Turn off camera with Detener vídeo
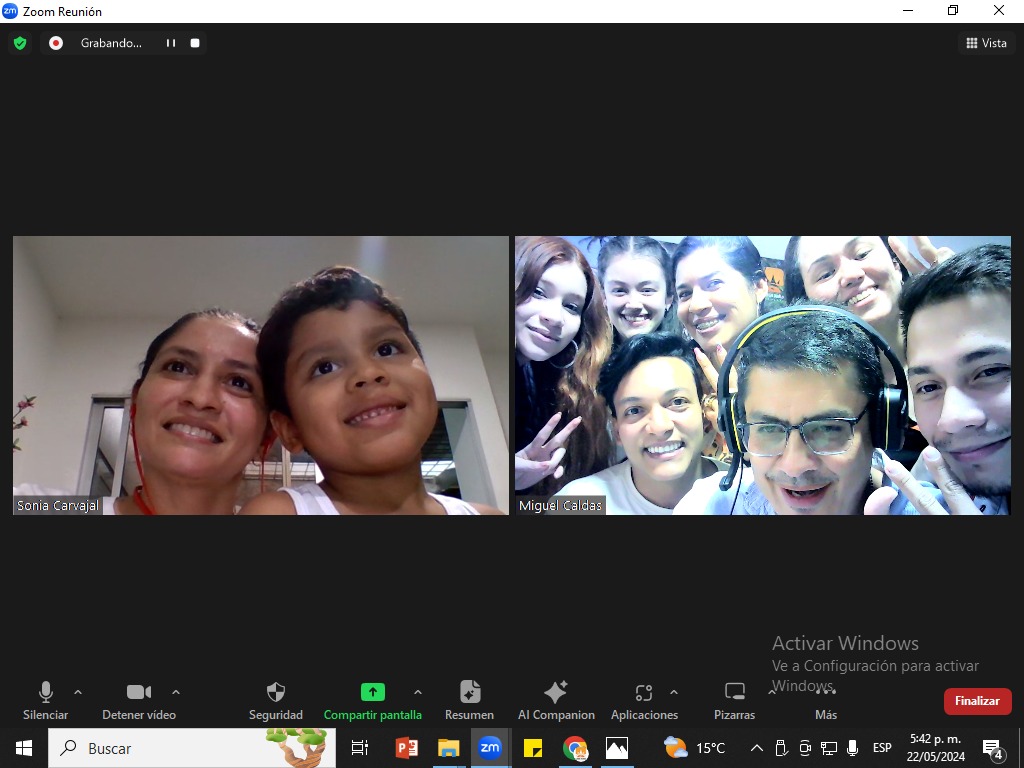Screen dimensions: 1024x768 coord(139,700)
